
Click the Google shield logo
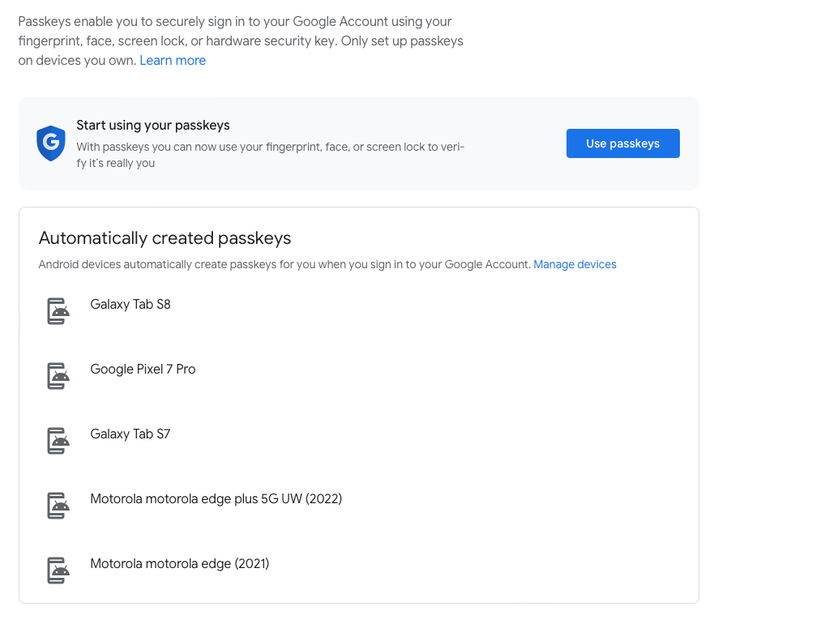(x=51, y=143)
